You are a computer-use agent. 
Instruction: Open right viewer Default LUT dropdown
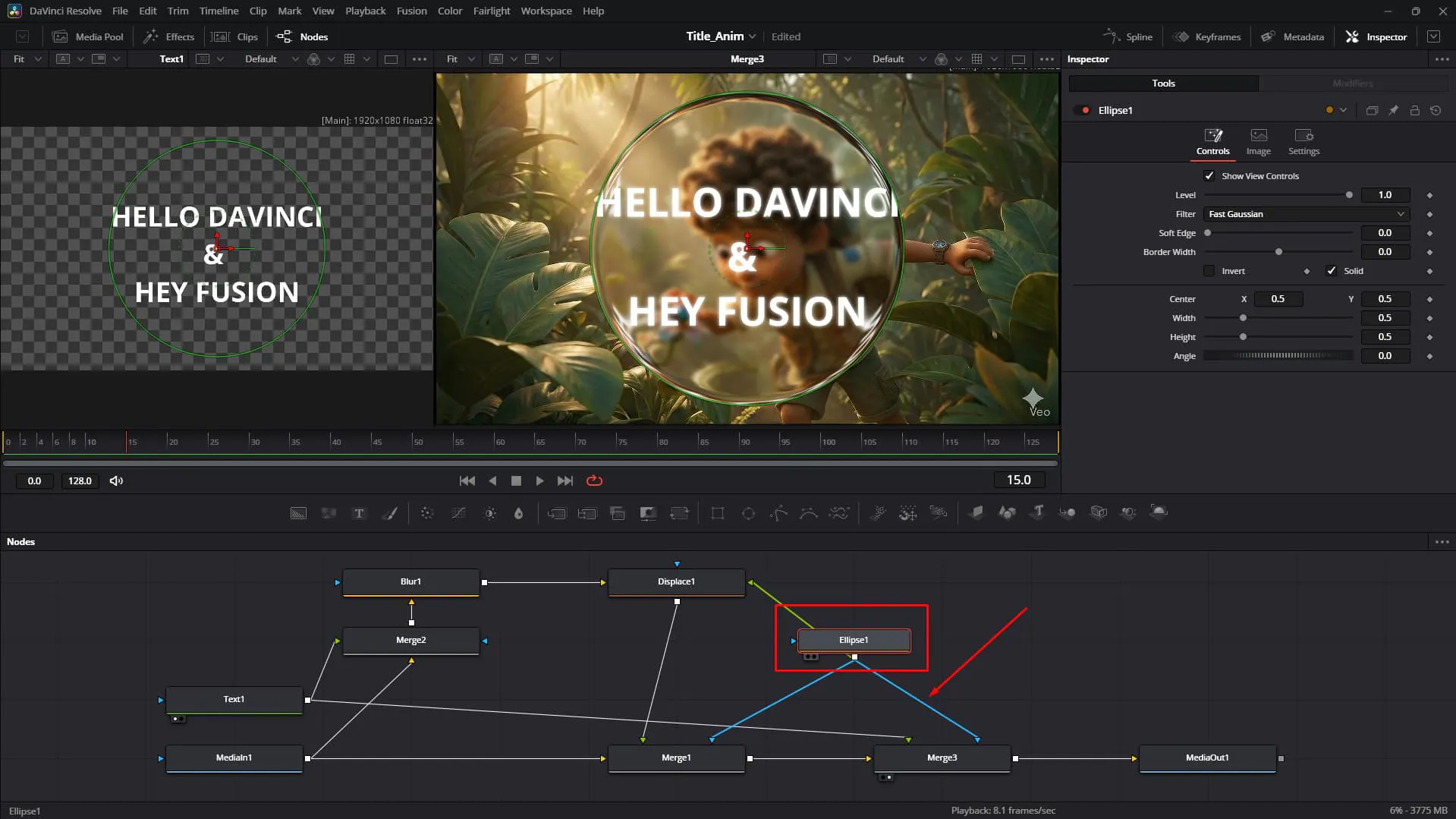(x=898, y=58)
